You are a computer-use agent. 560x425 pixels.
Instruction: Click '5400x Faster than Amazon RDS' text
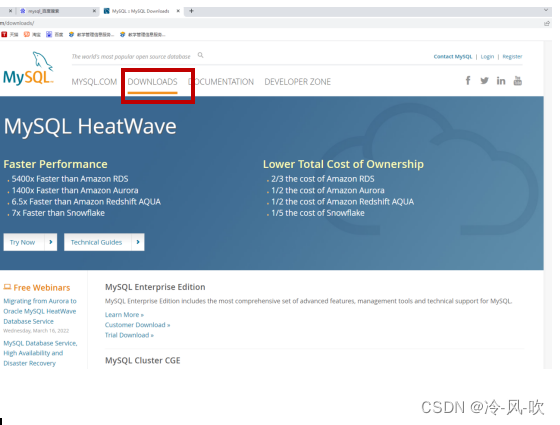click(x=70, y=179)
